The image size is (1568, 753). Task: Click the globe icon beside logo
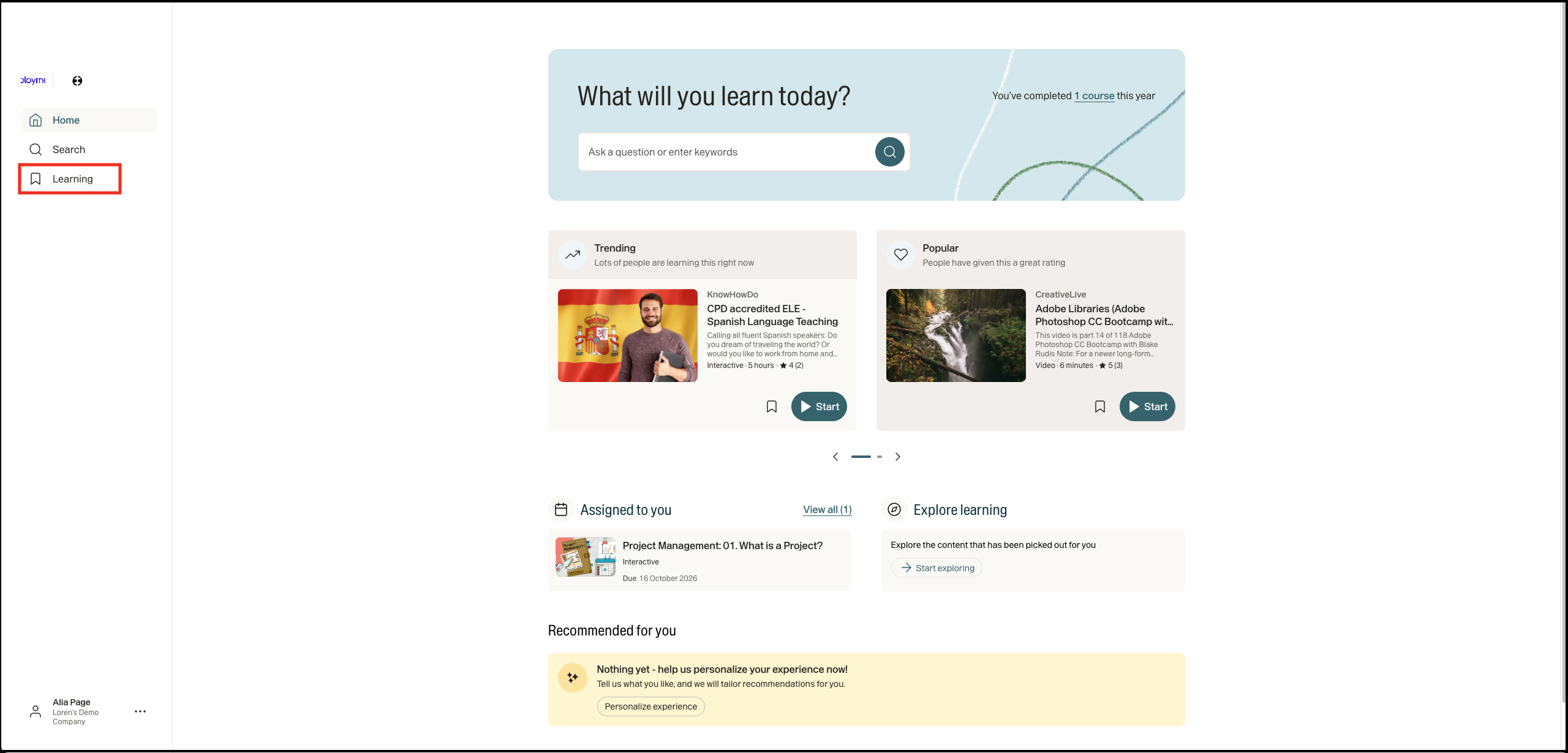tap(77, 81)
